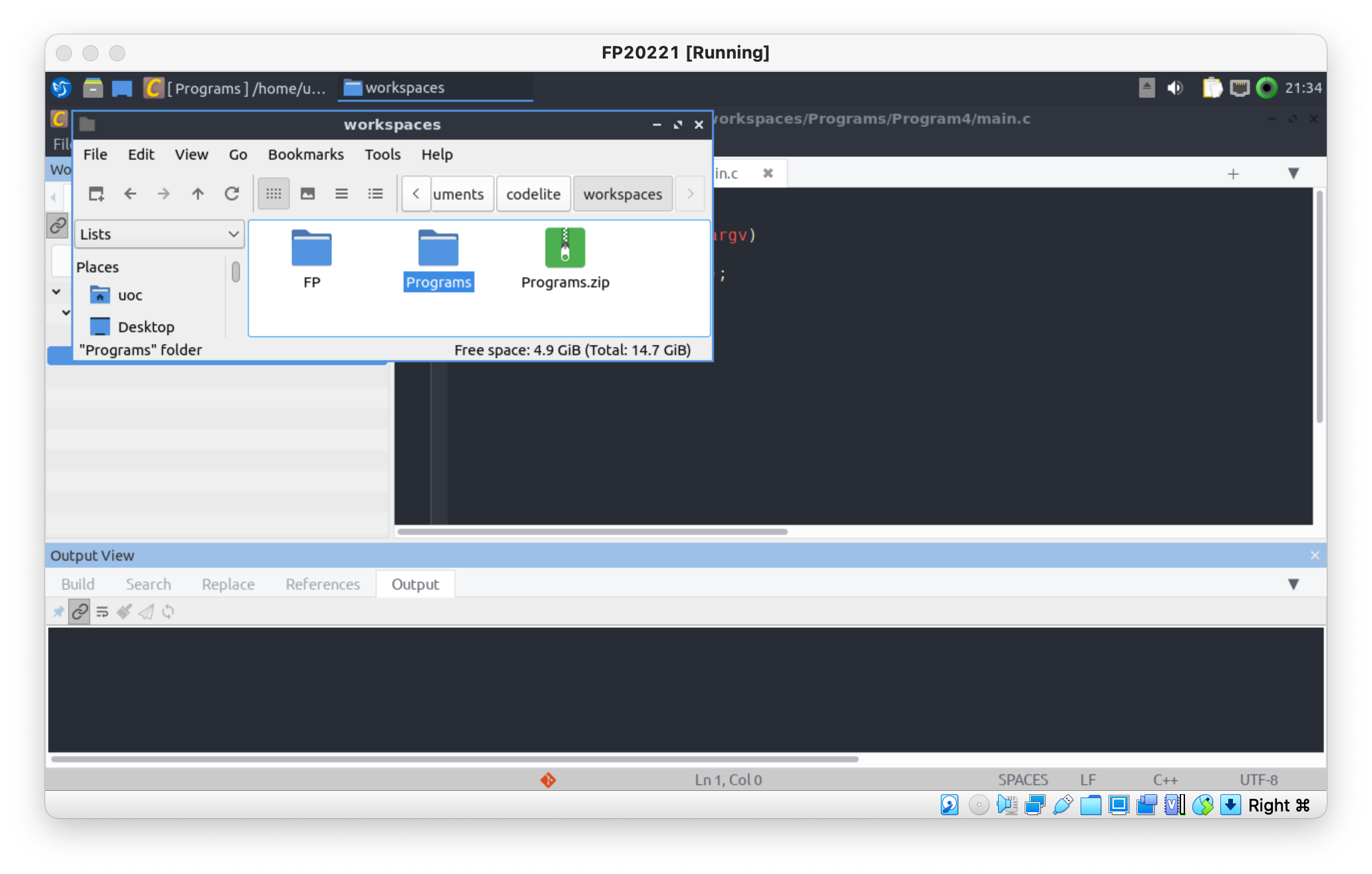Open the Lists side pane dropdown
Viewport: 1372px width, 874px height.
coord(159,234)
